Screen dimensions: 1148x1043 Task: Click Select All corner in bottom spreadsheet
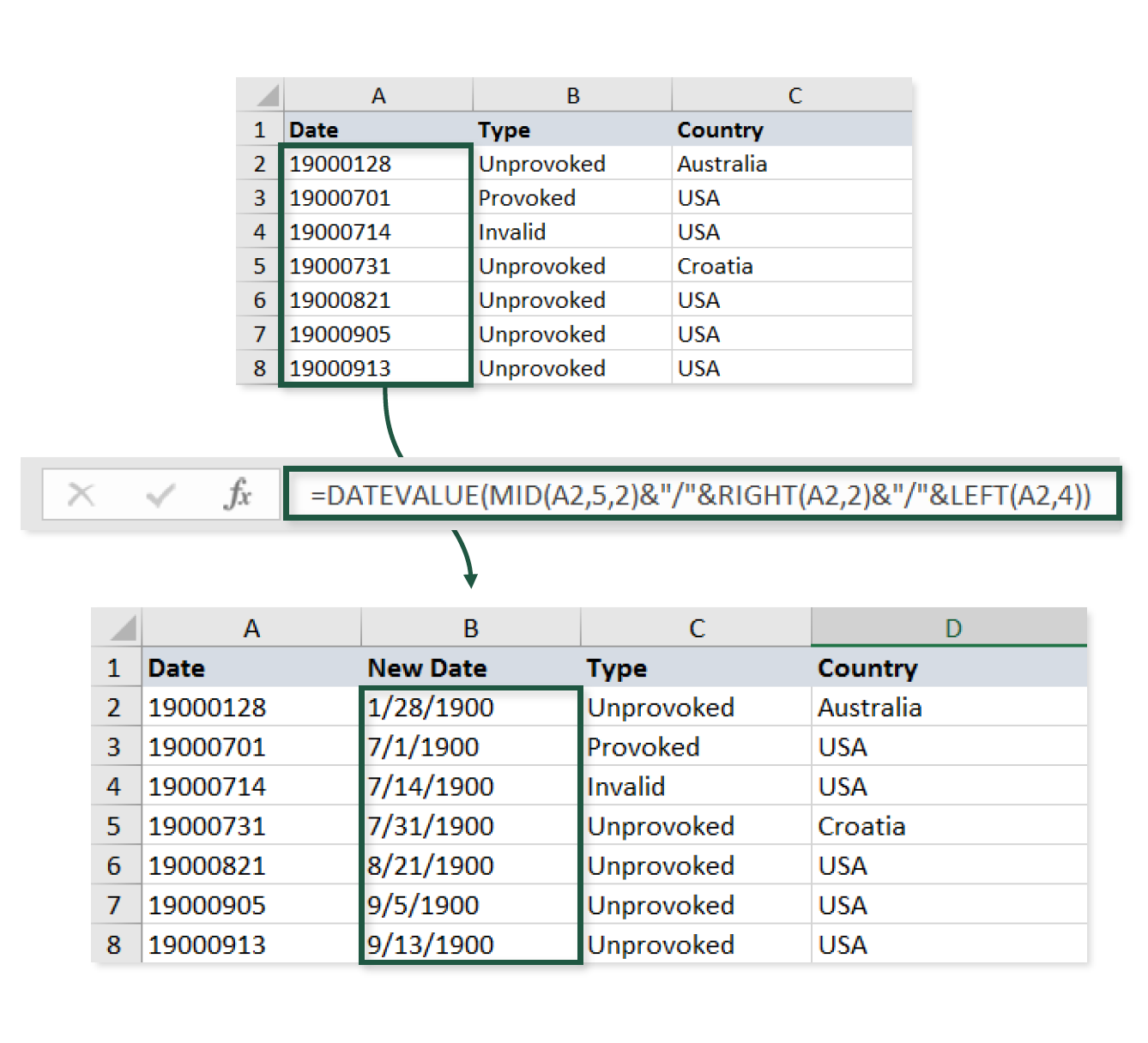point(118,628)
